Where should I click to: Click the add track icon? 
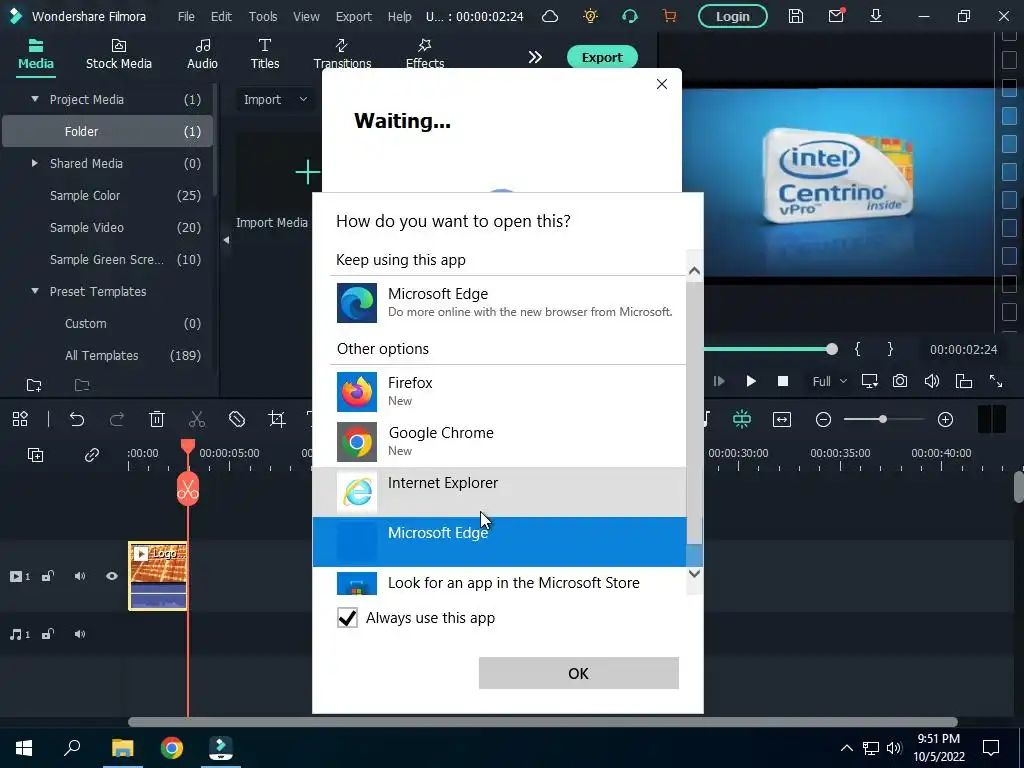[x=35, y=455]
